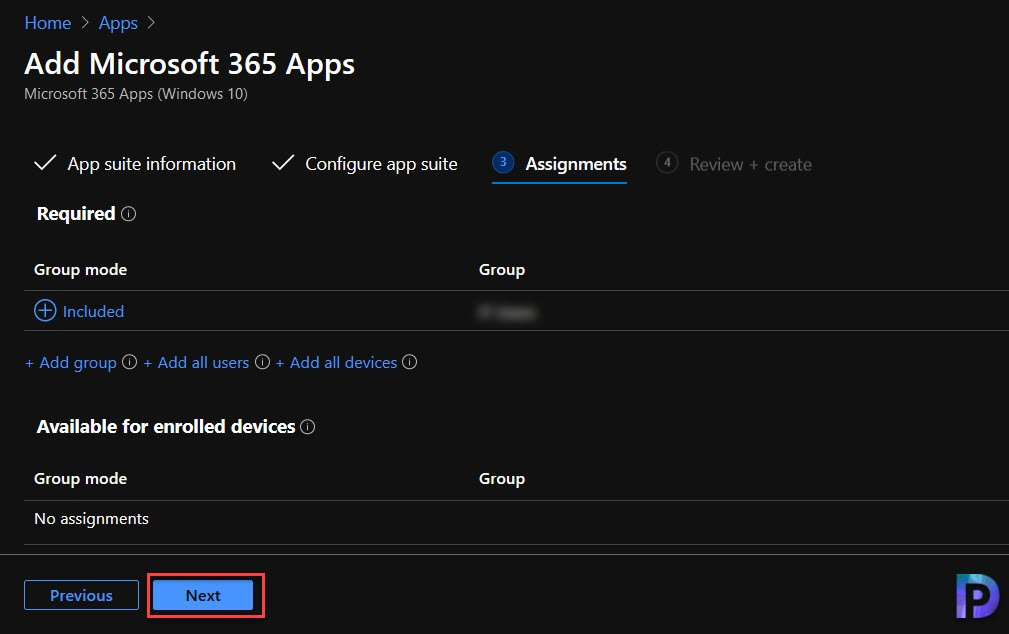Click the Group column header under Required
The image size is (1009, 634).
point(502,270)
